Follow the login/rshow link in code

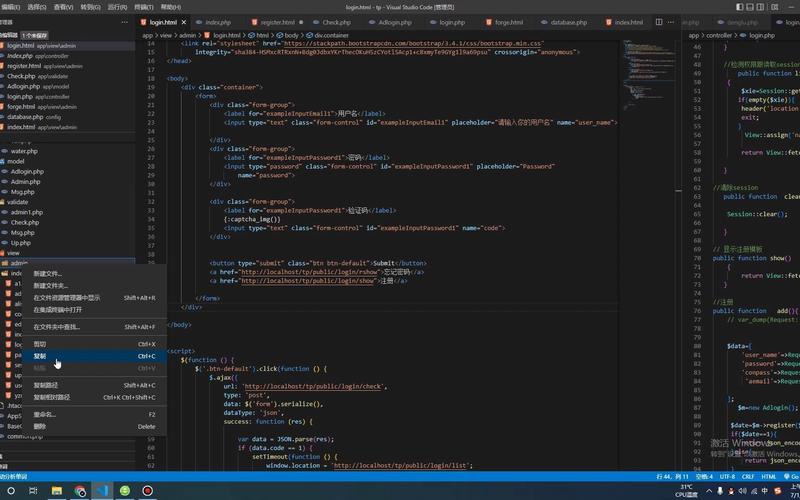310,272
